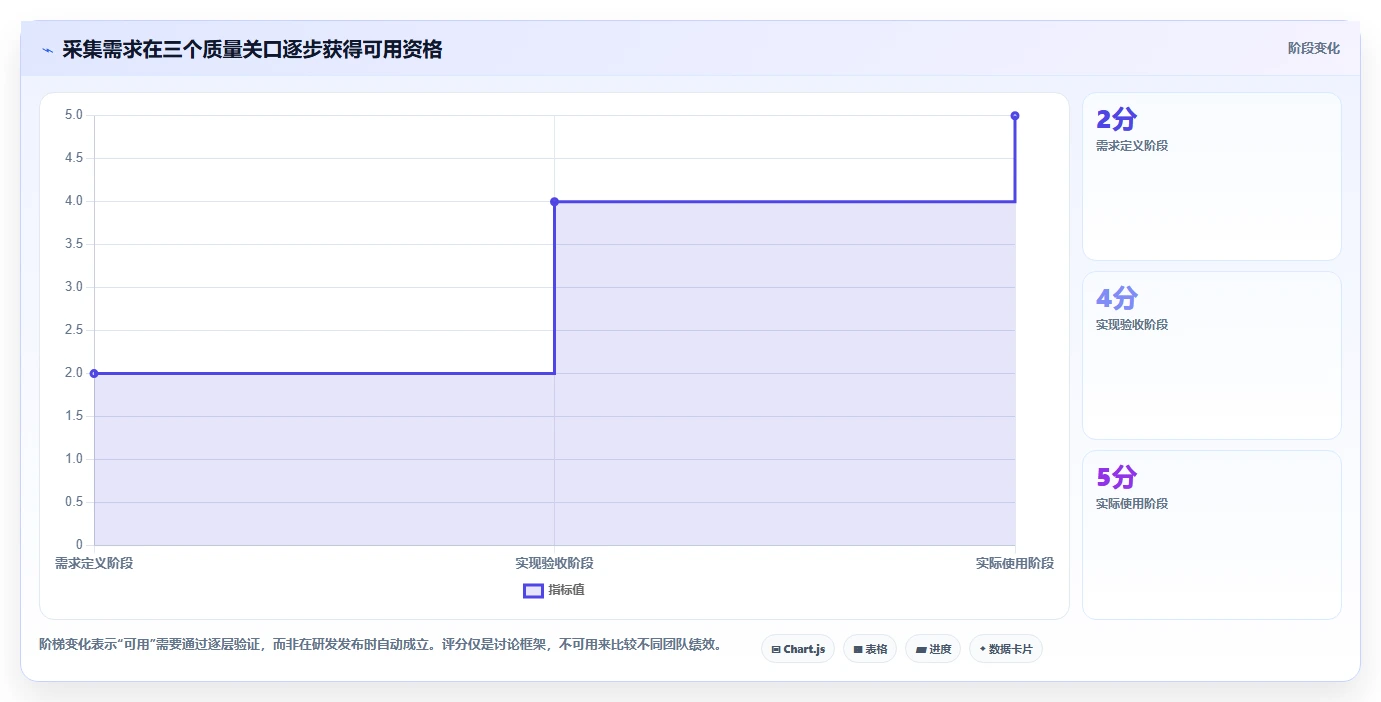Screen dimensions: 1381x702
Task: Select the 5分 score card value
Action: tap(1117, 477)
